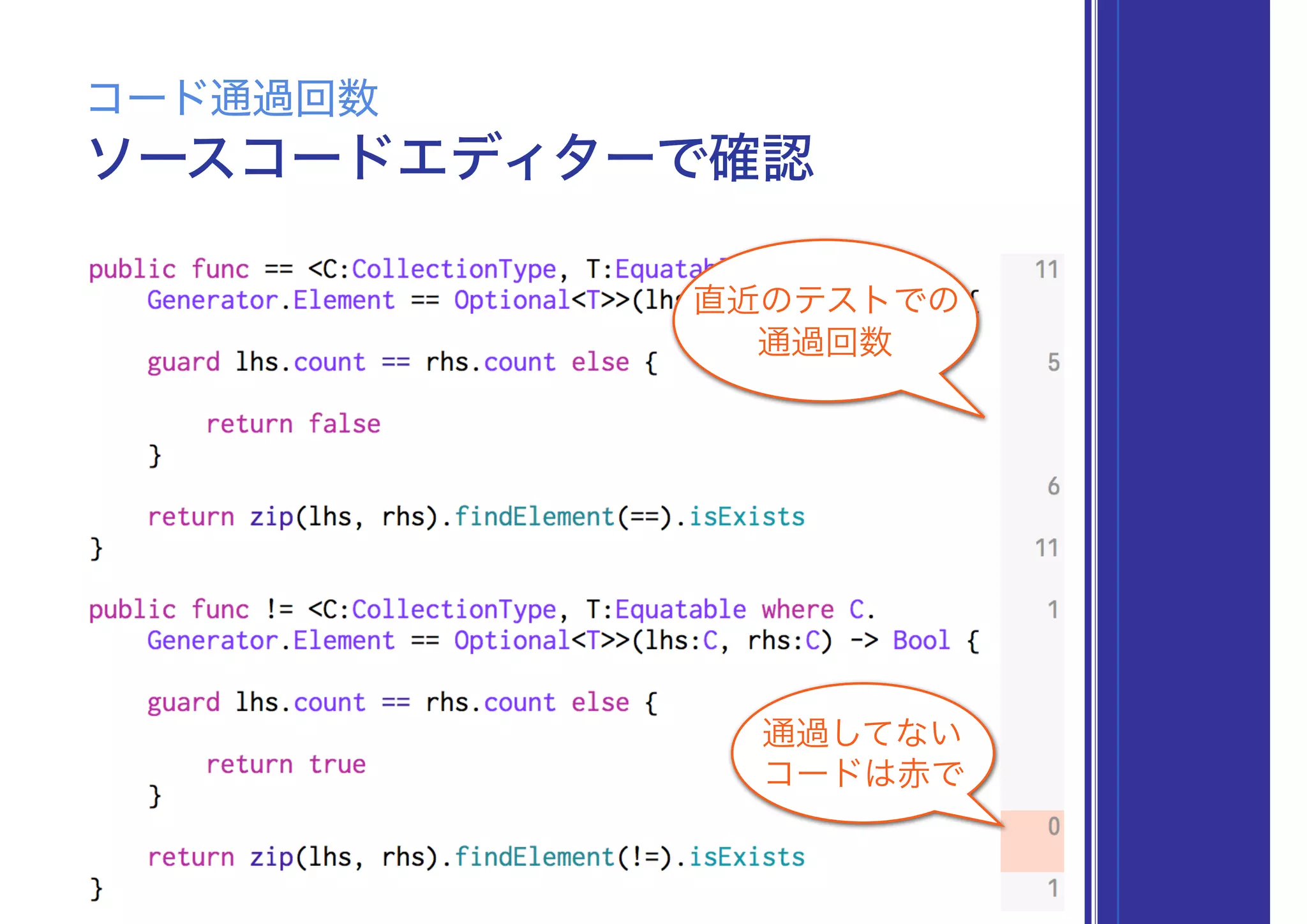Click coverage count 11 beside "public func =="
Screen dimensions: 1307x924
click(x=1046, y=269)
